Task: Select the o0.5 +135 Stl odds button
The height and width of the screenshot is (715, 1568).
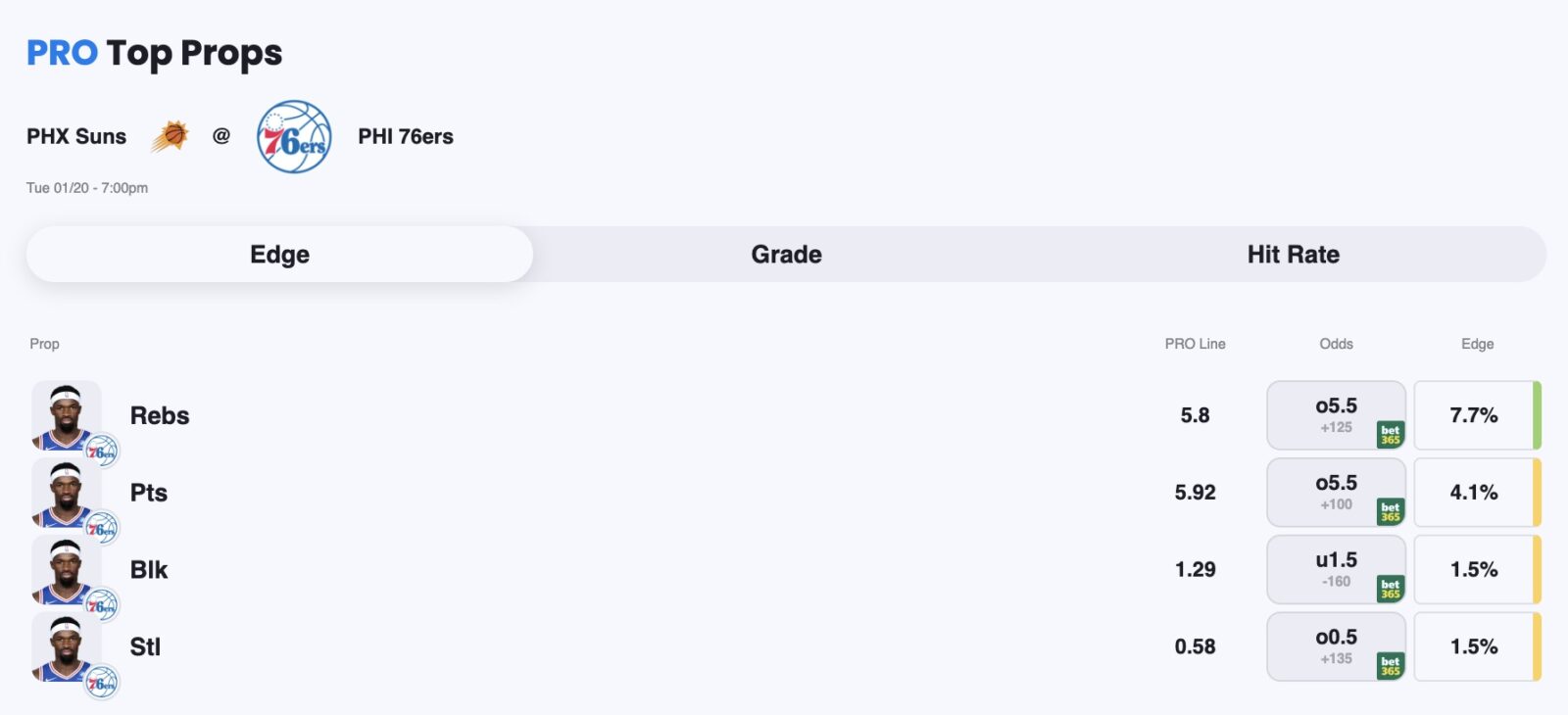Action: 1335,646
